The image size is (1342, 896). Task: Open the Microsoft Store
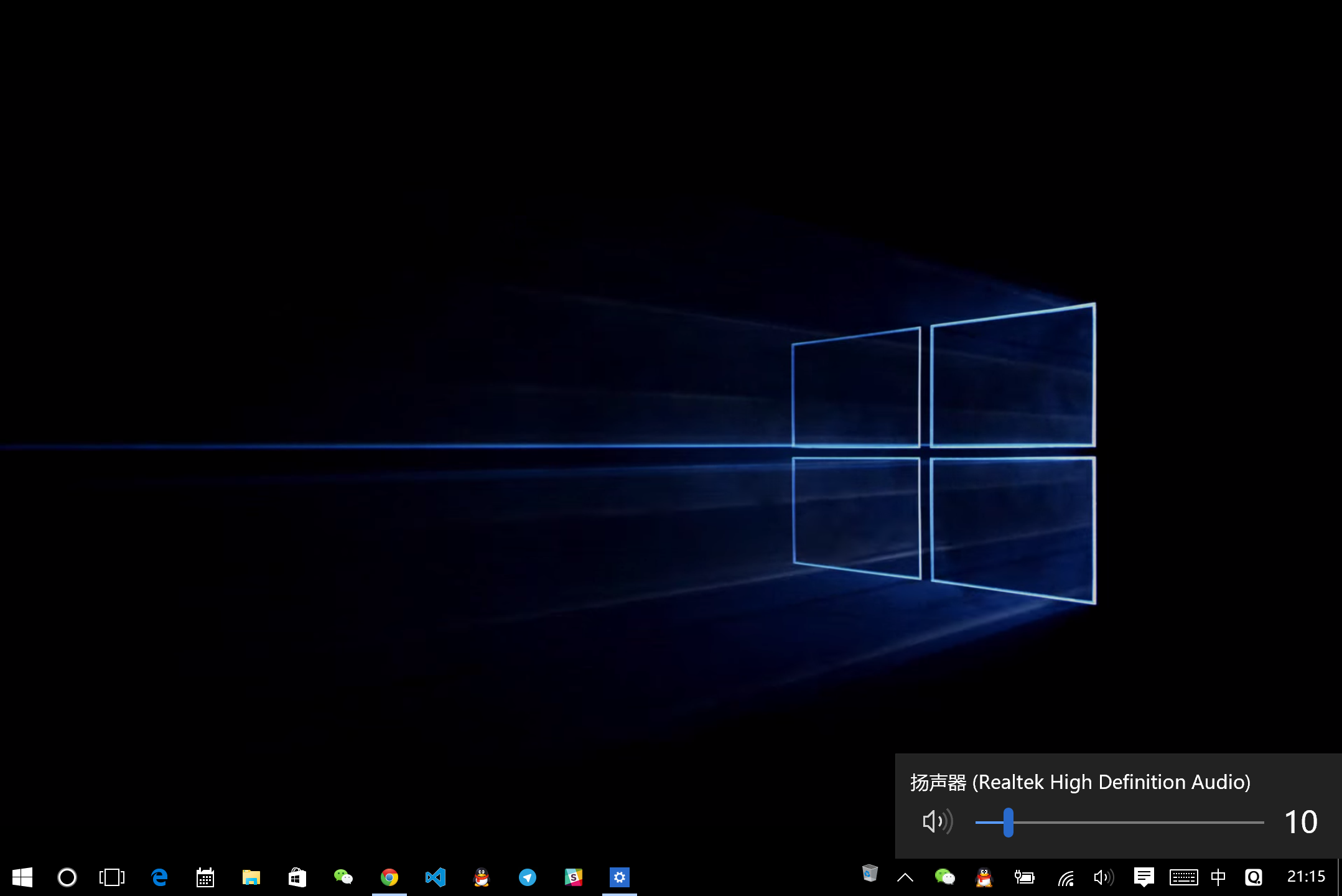click(x=297, y=877)
